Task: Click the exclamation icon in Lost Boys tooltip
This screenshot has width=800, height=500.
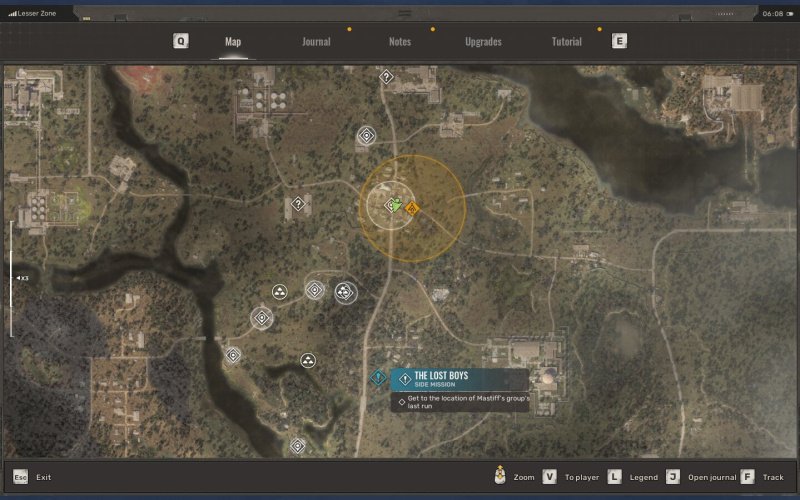Action: coord(405,379)
